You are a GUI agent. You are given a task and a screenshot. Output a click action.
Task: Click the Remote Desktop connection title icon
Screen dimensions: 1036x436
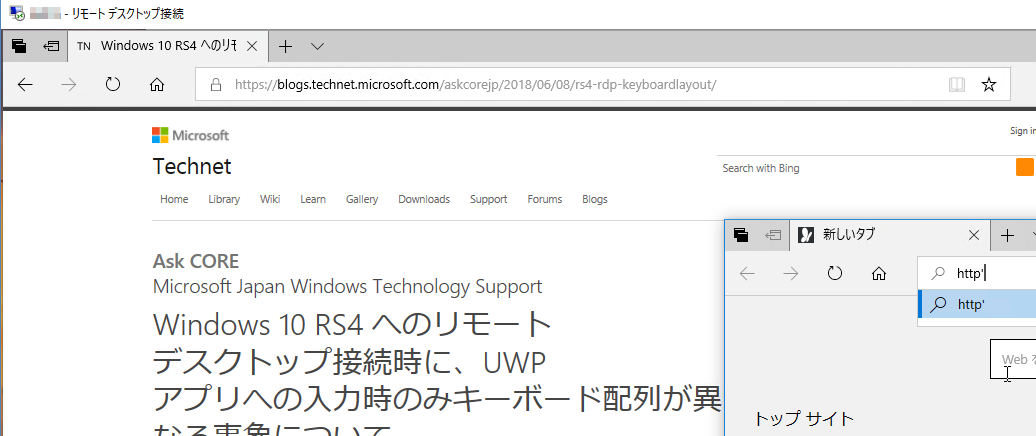[x=17, y=13]
